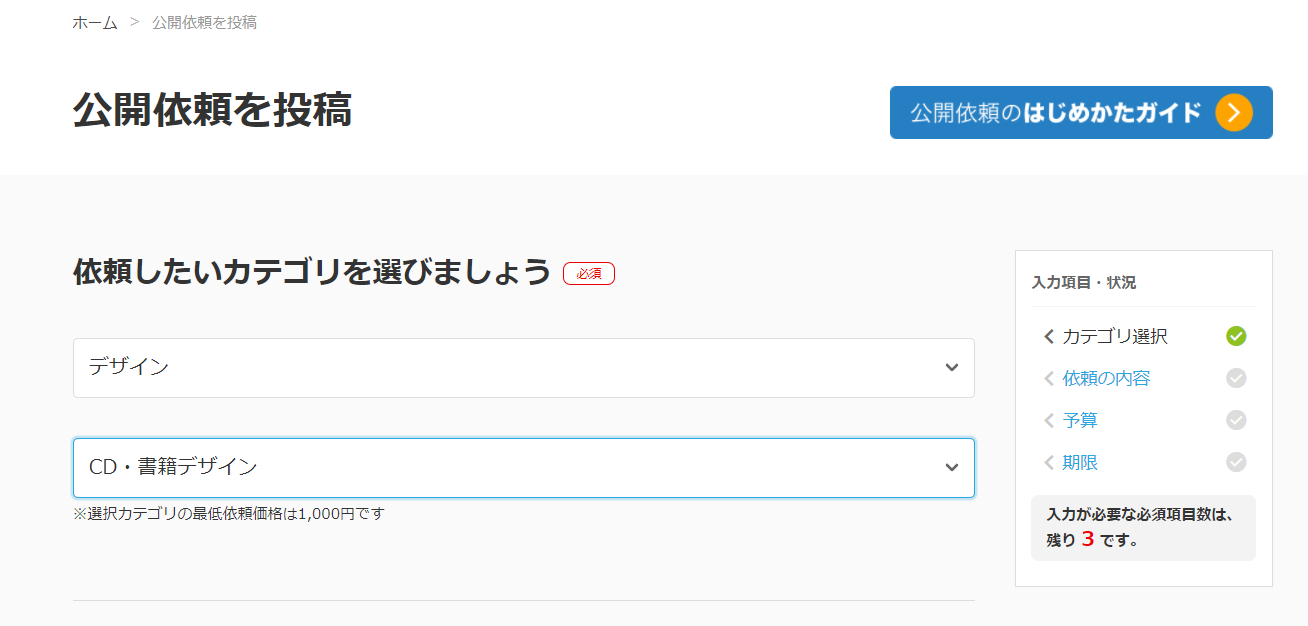Click dropdown arrow of CD・書籍デザイン box

click(952, 468)
